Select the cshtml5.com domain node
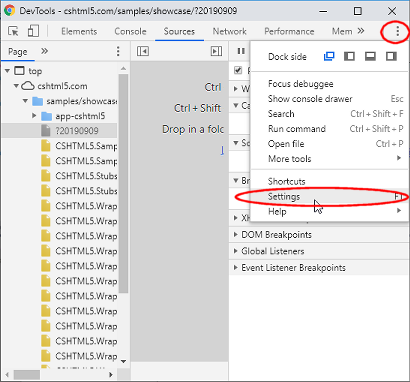Image resolution: width=410 pixels, height=382 pixels. (x=62, y=86)
